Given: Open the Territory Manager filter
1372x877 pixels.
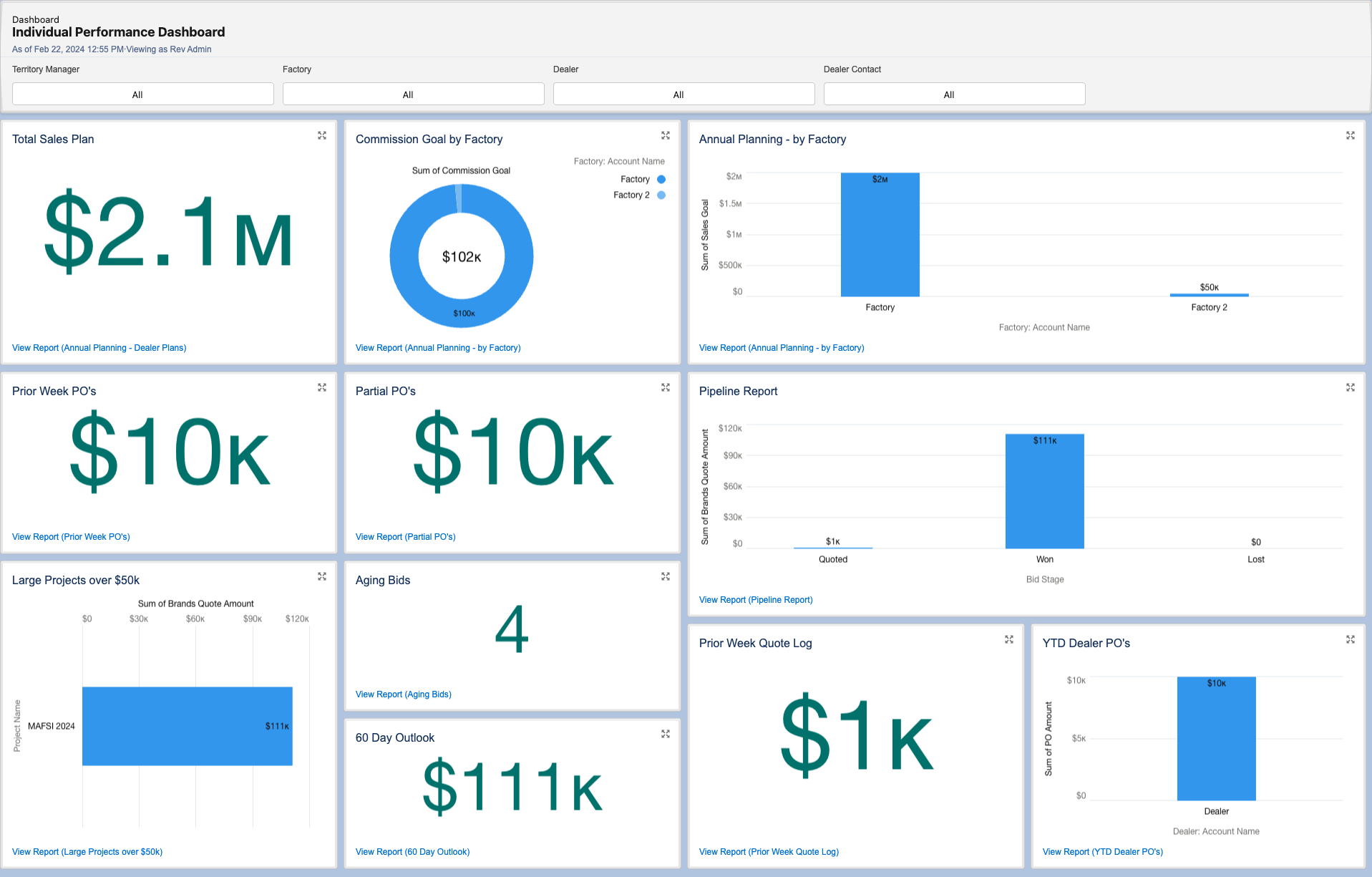Looking at the screenshot, I should pos(142,94).
